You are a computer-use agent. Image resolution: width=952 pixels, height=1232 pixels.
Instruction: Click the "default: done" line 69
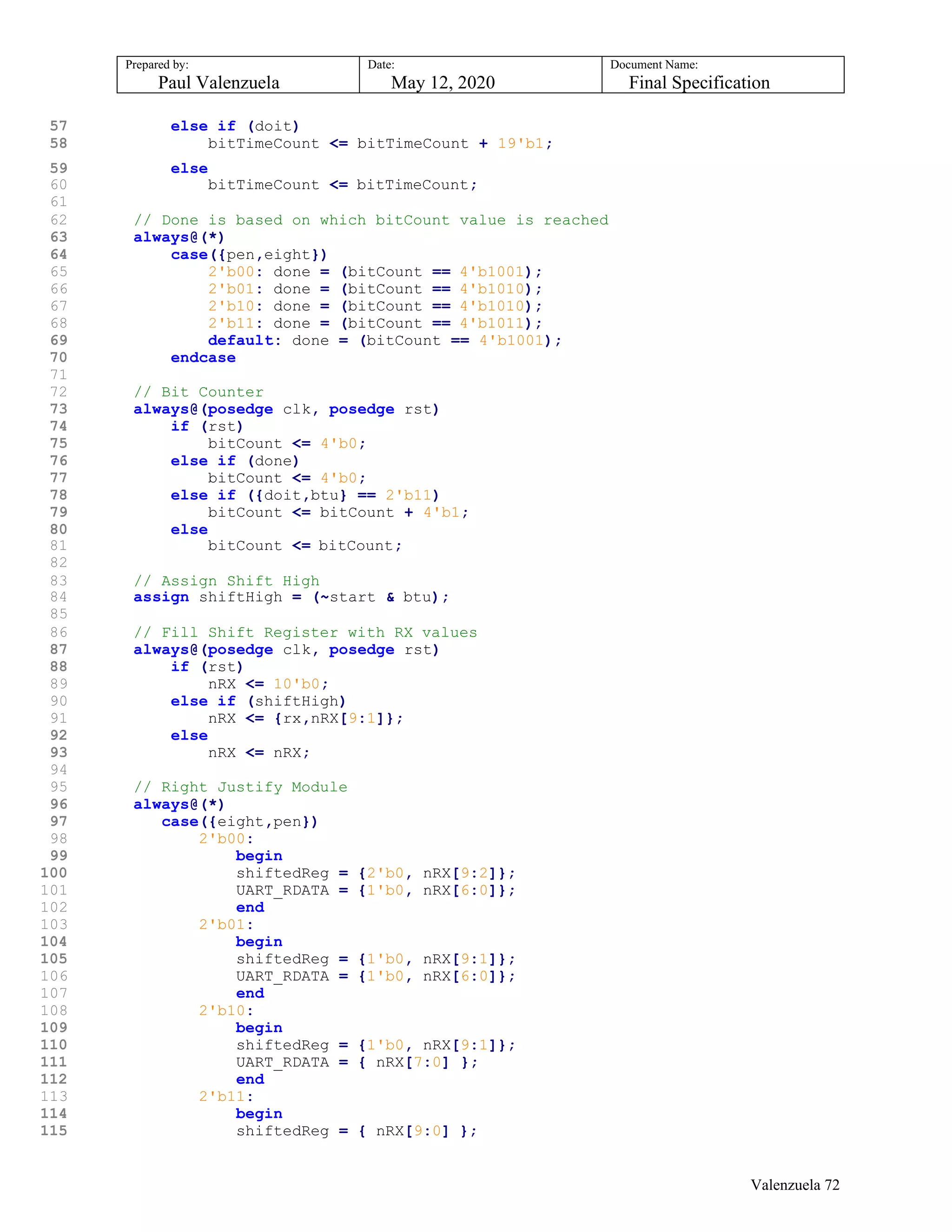point(384,341)
